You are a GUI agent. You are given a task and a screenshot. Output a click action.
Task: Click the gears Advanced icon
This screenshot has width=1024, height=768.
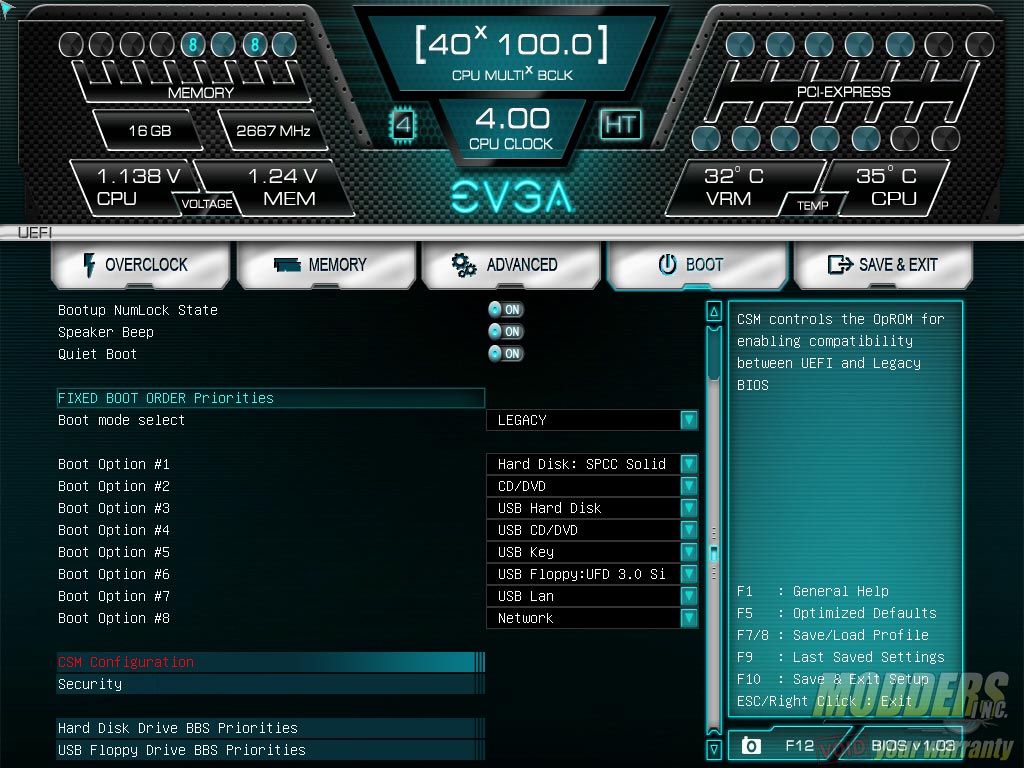(464, 264)
